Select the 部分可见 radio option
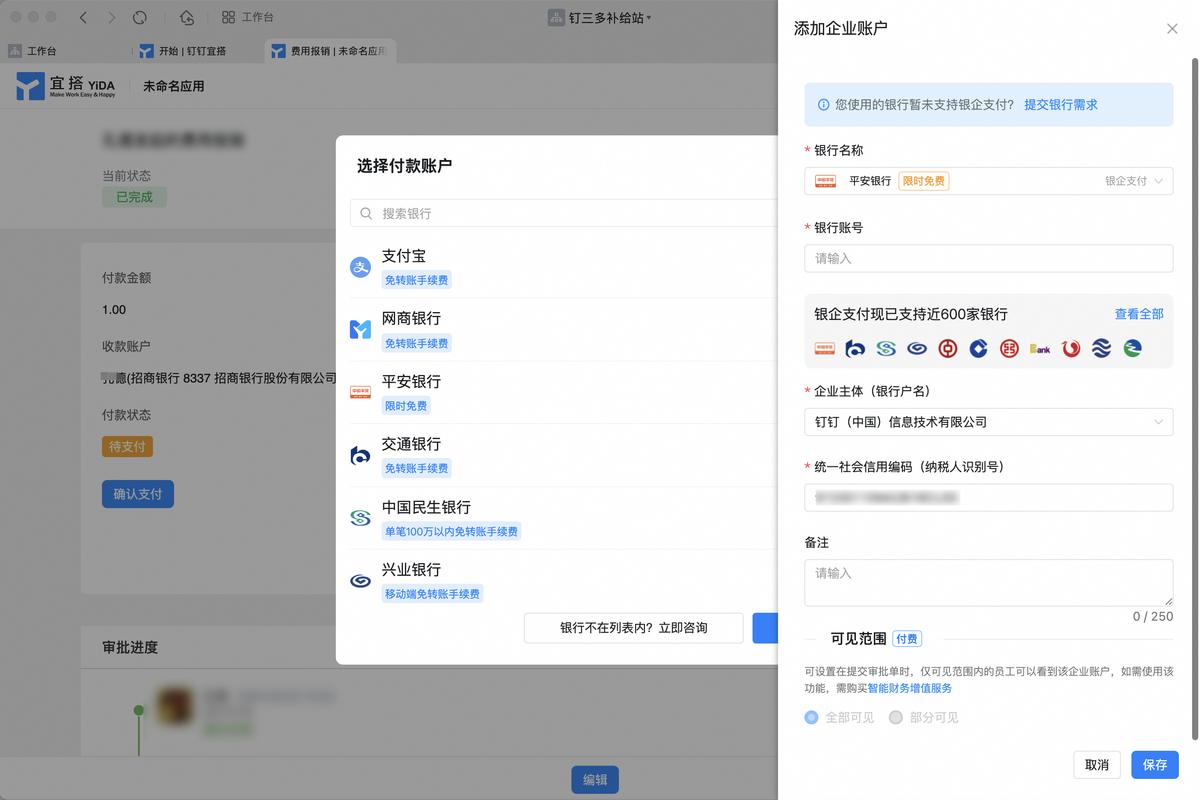The width and height of the screenshot is (1200, 800). point(896,717)
